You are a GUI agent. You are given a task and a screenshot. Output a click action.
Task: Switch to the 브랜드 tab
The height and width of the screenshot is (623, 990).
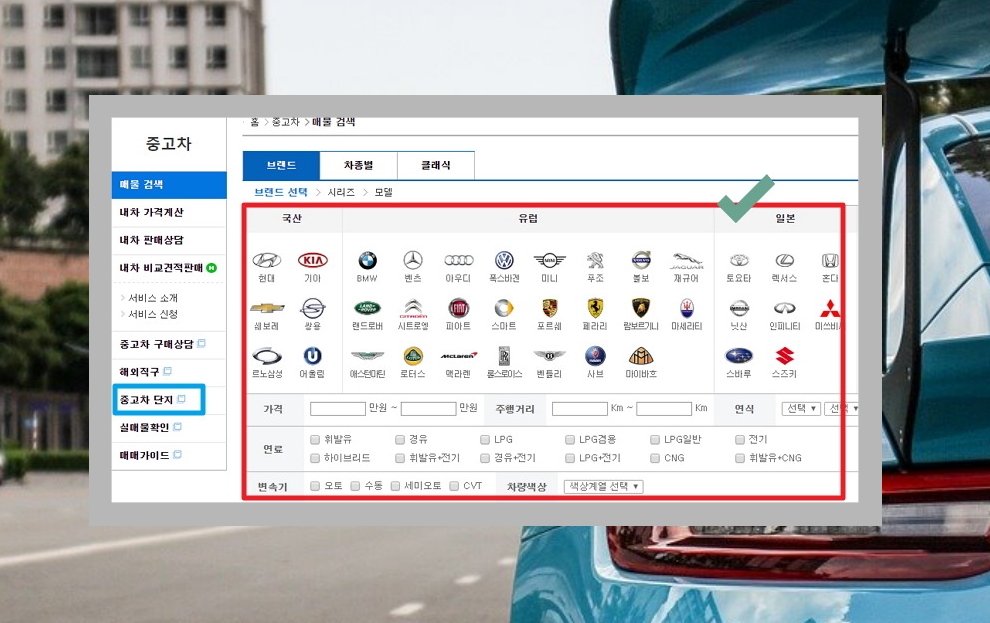point(281,165)
